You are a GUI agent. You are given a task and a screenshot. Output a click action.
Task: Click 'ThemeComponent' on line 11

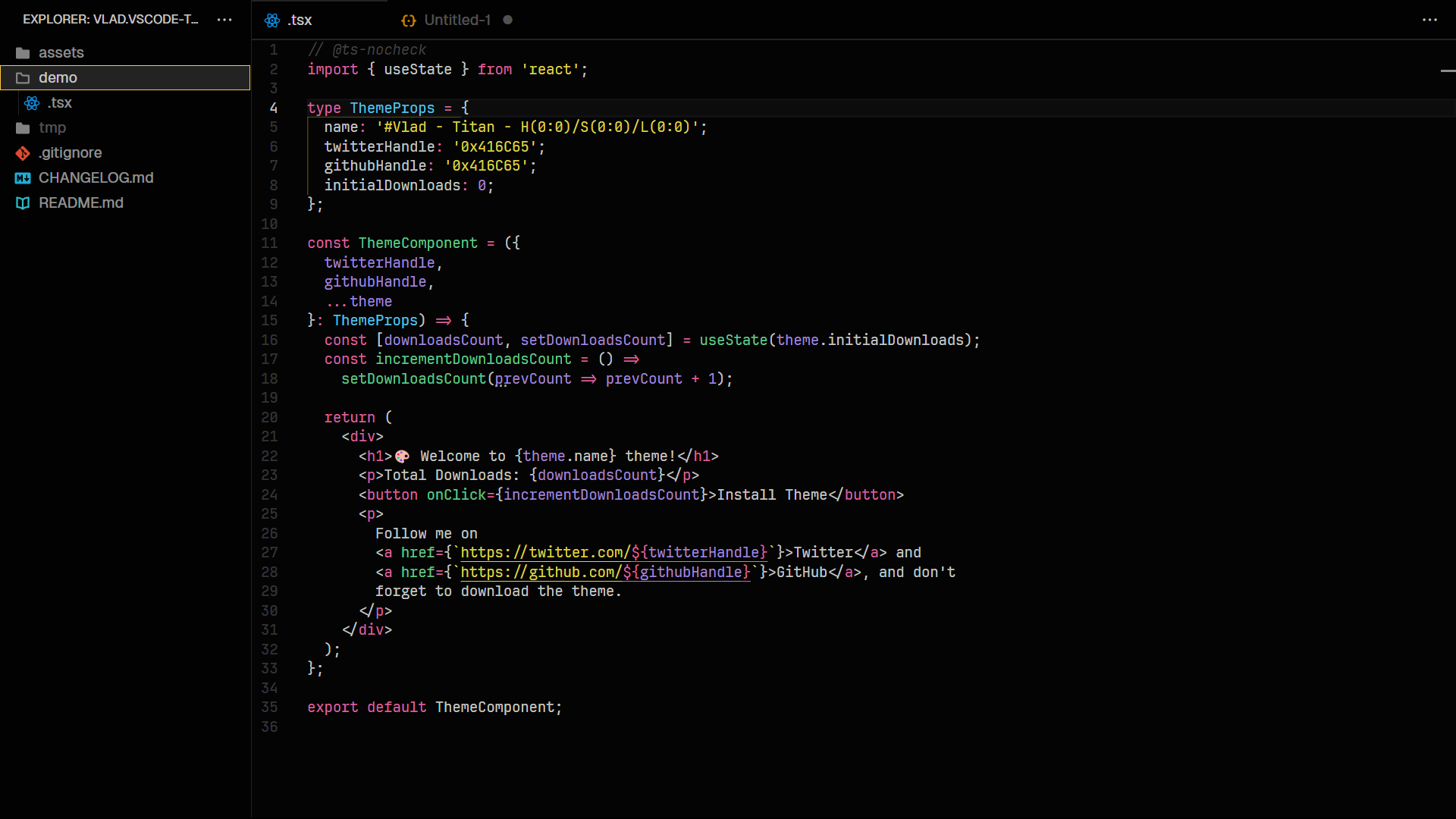pyautogui.click(x=418, y=243)
